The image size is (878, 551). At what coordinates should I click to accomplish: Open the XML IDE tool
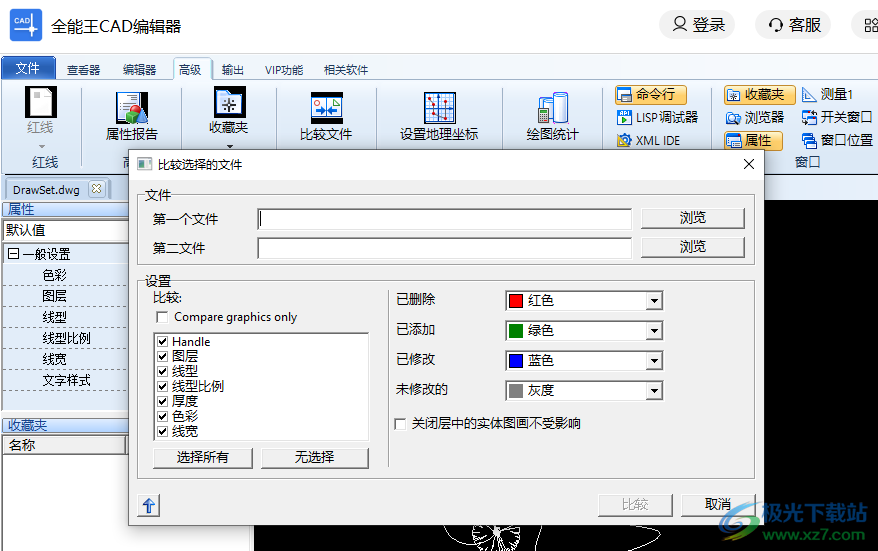point(648,141)
